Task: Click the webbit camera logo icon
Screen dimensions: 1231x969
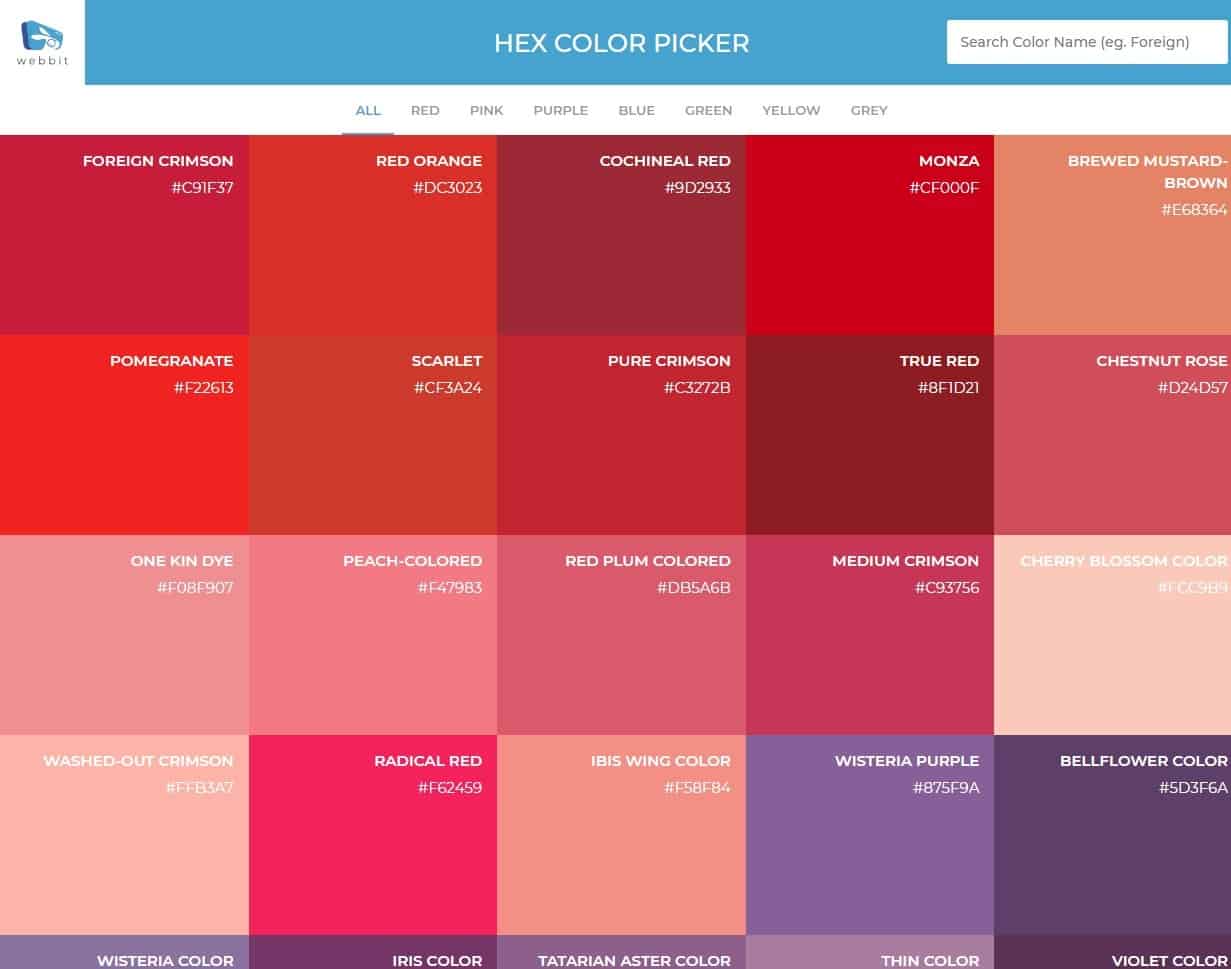Action: point(40,35)
